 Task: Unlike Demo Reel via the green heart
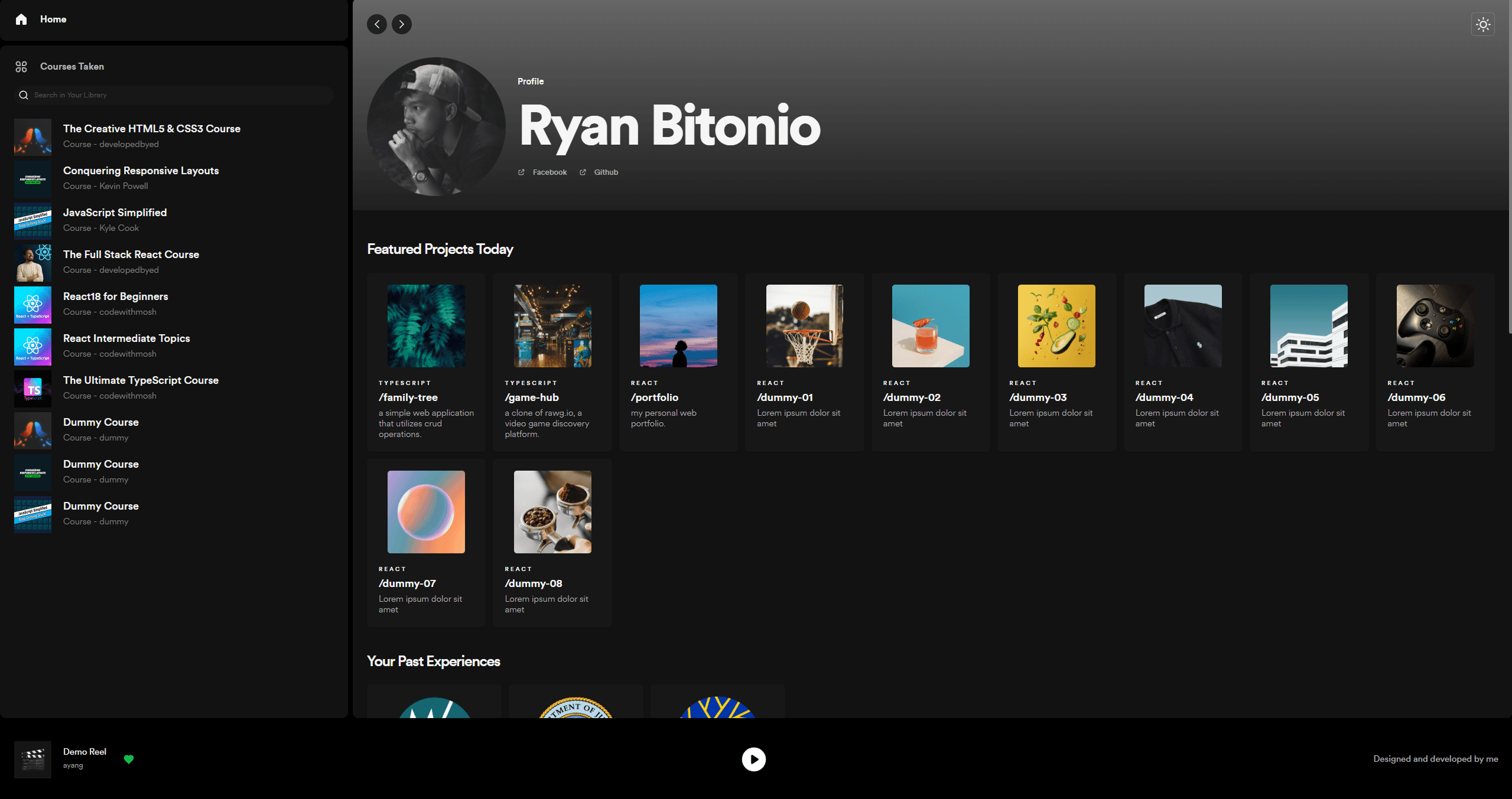pos(129,759)
